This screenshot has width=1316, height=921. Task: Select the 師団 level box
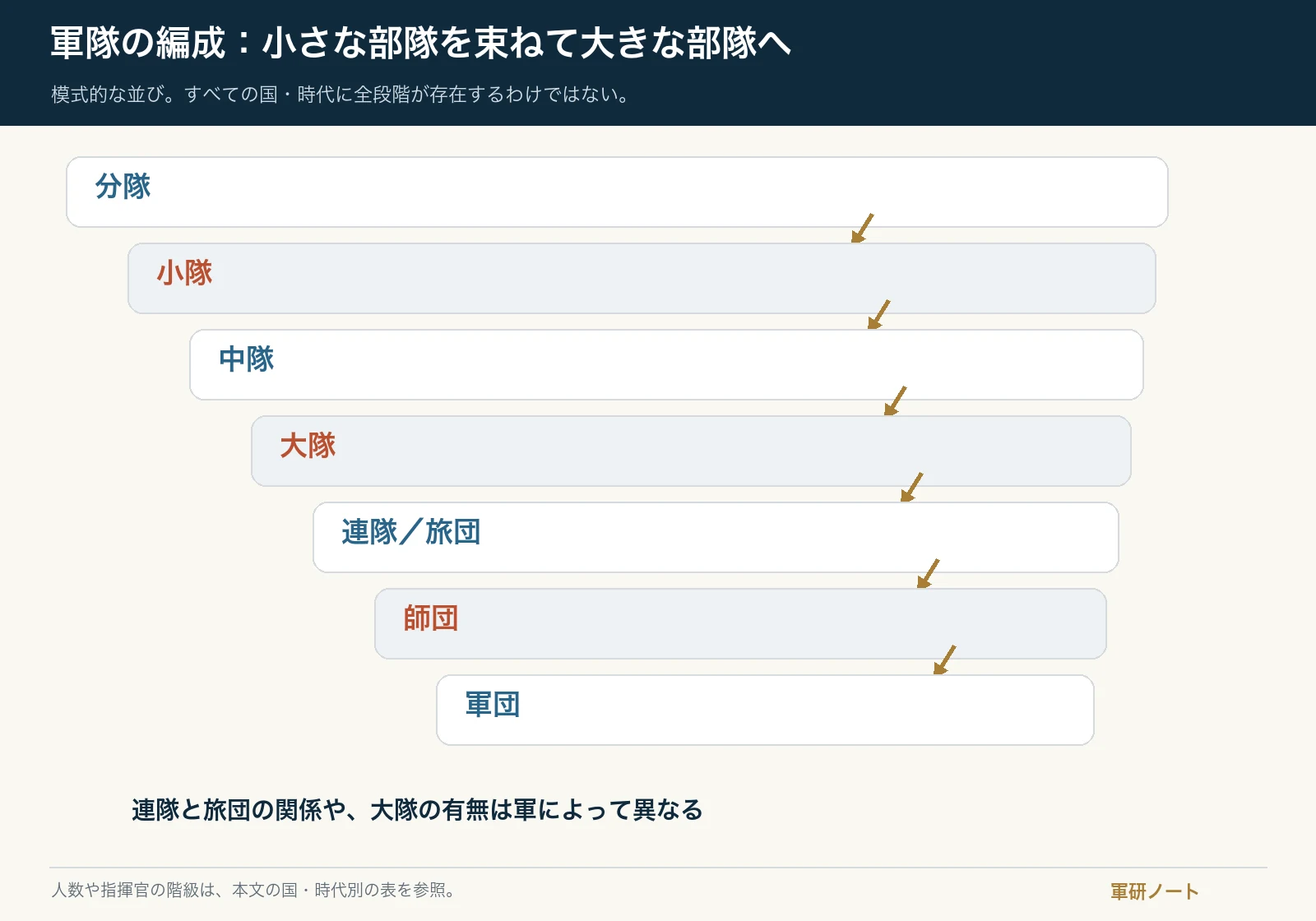point(740,623)
